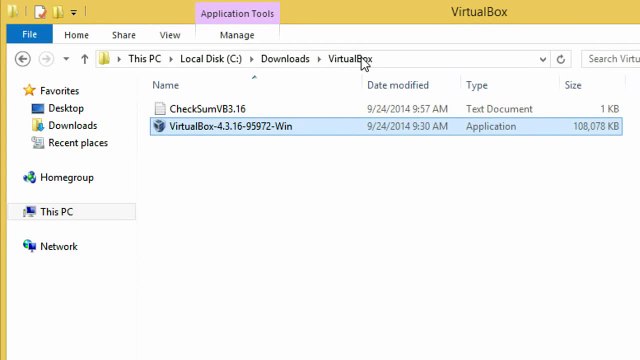
Task: Switch to the Share ribbon tab
Action: 124,35
